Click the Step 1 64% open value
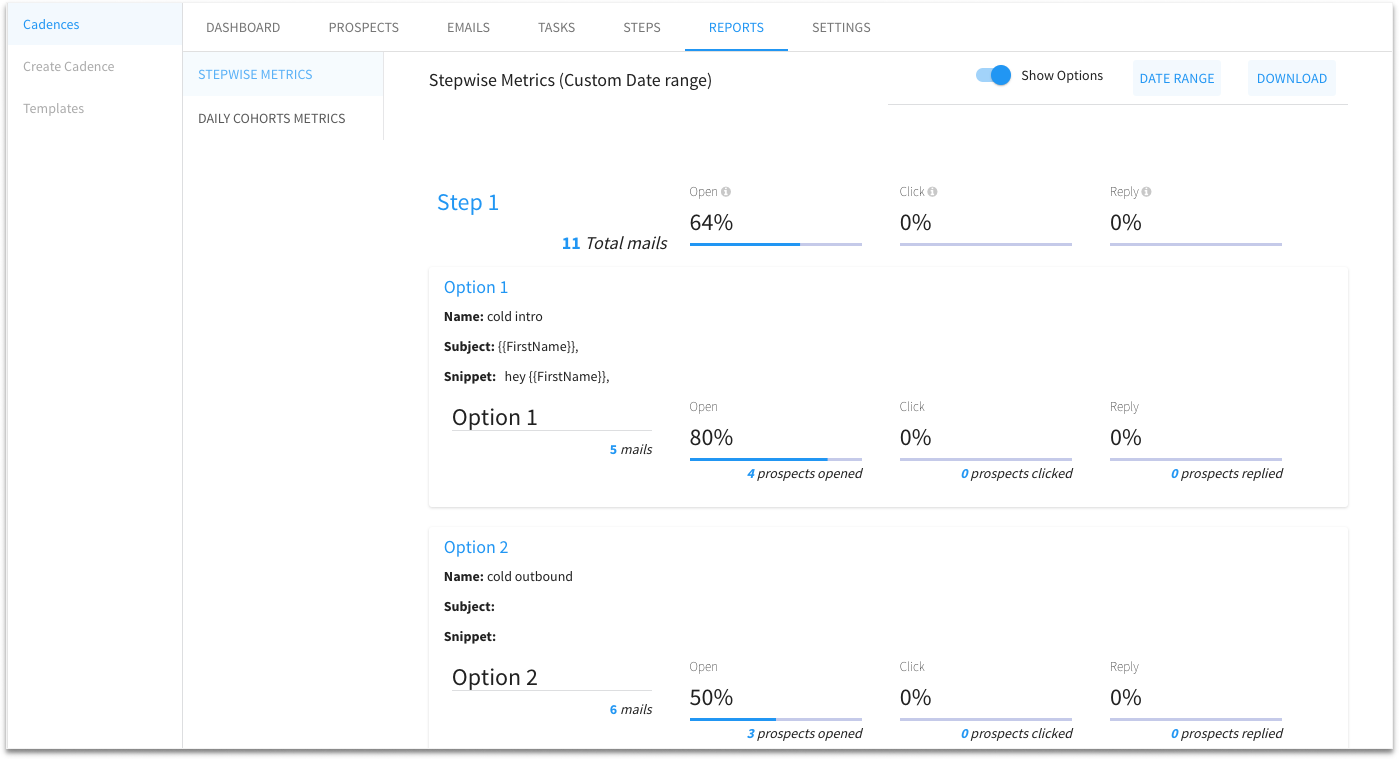This screenshot has width=1399, height=759. (x=712, y=222)
